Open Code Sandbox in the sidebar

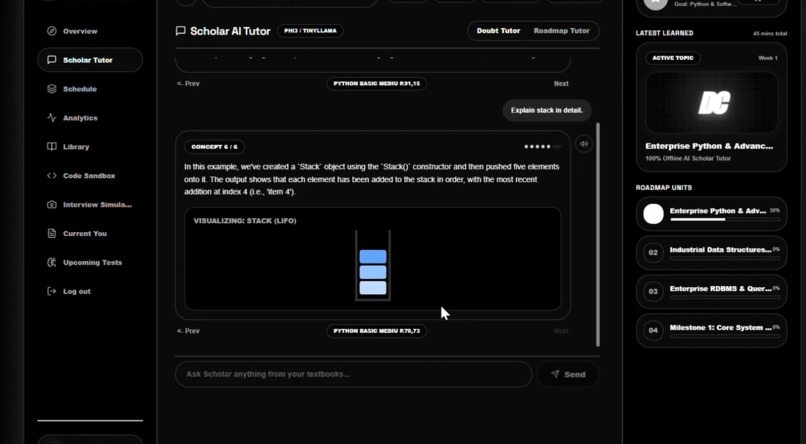[90, 175]
